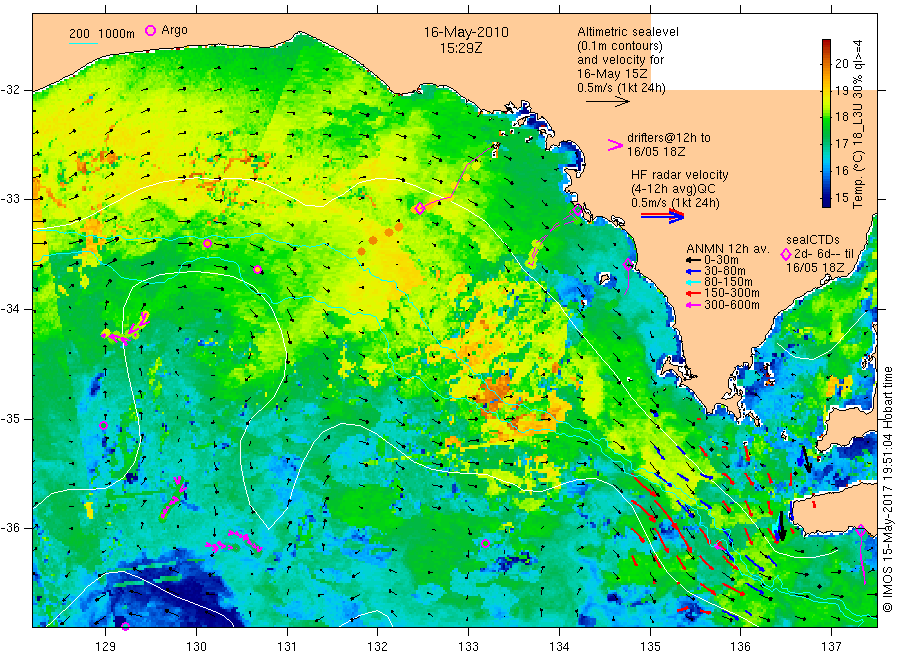Click the 'HF radar velocity' label
The image size is (900, 660).
680,175
